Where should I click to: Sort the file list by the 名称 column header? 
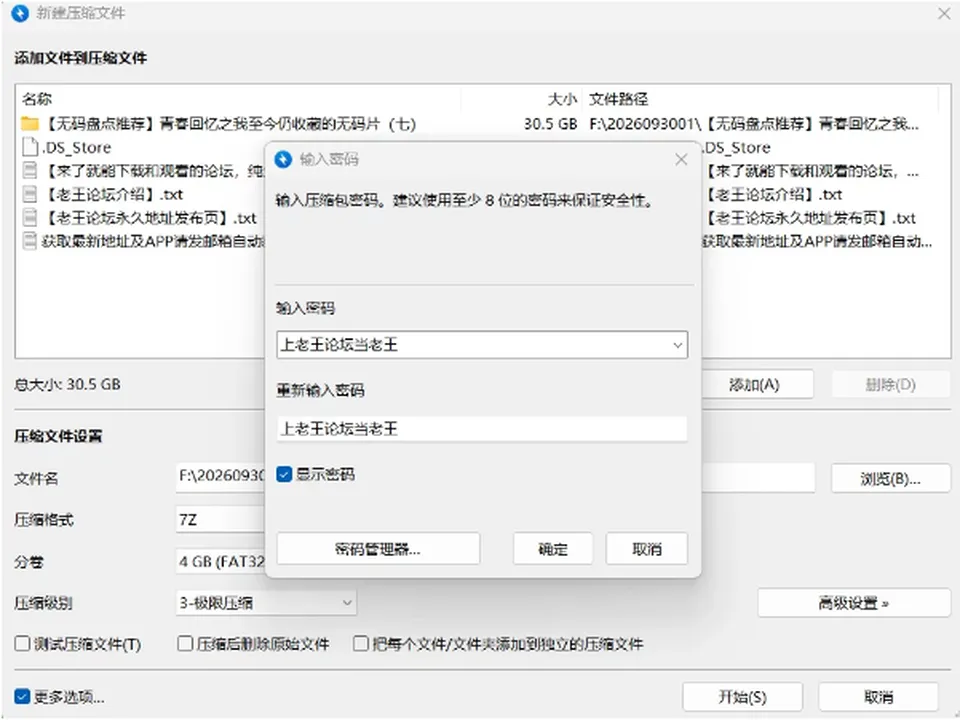[x=37, y=99]
